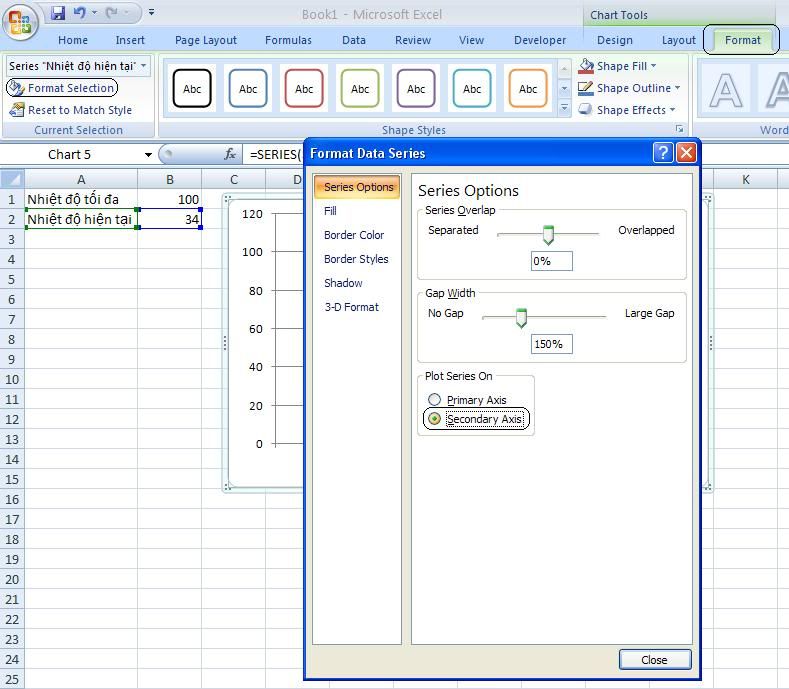Viewport: 789px width, 689px height.
Task: Click the Close button in Format Data Series
Action: point(655,660)
